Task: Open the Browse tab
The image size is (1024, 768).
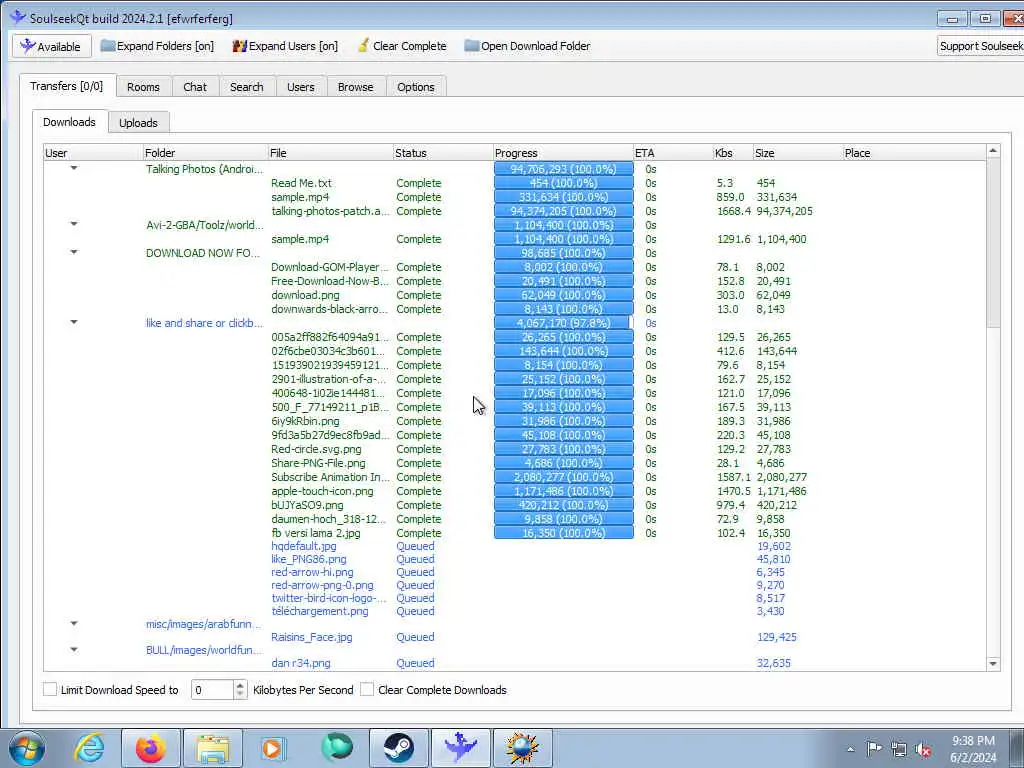Action: coord(355,87)
